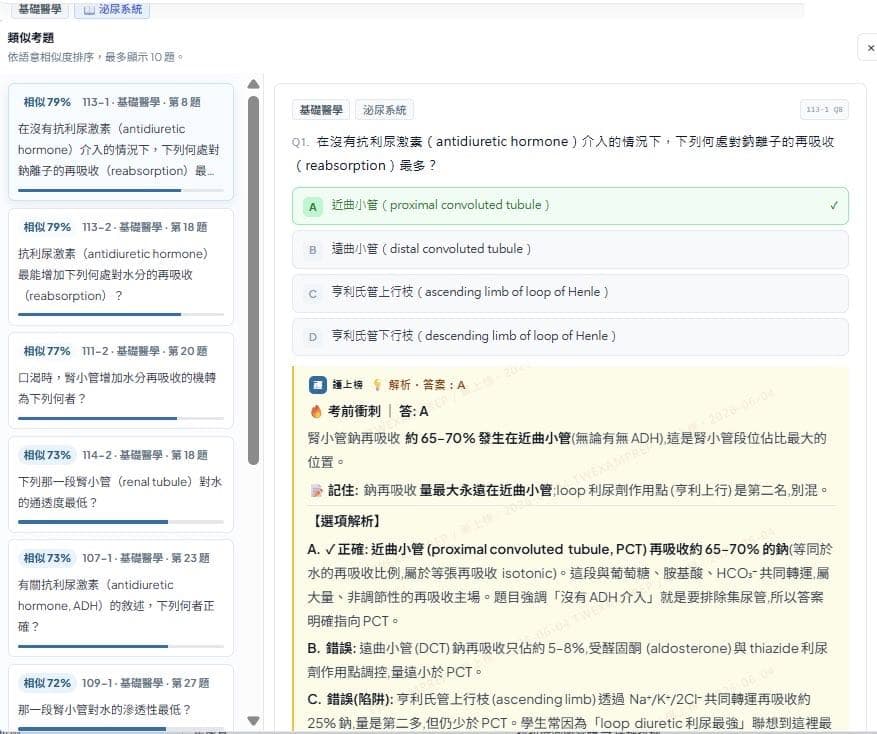Viewport: 877px width, 734px height.
Task: Click the 基礎醫學 tag in the question card
Action: coord(321,110)
